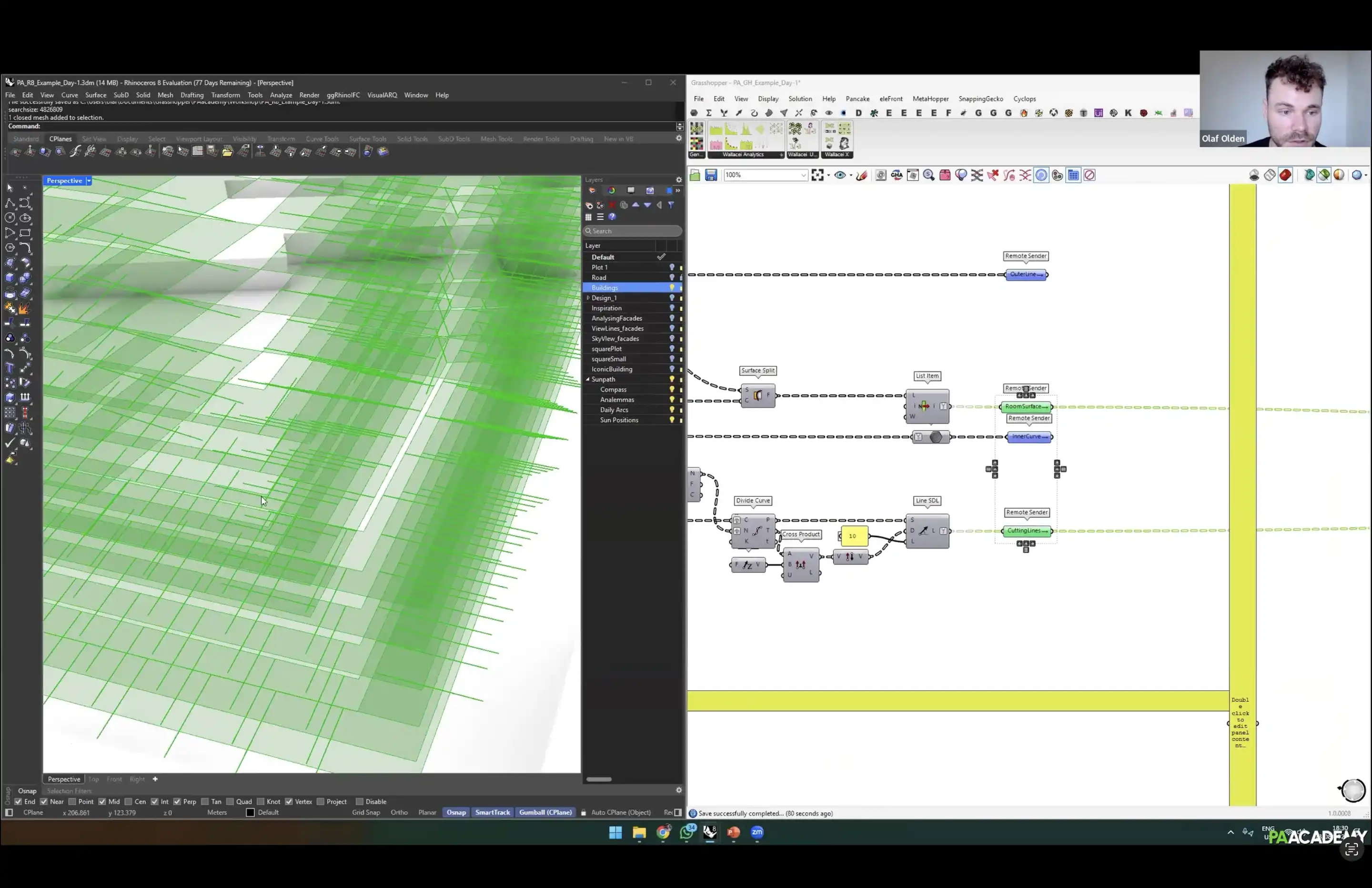Screen dimensions: 1372x888
Task: Open the Grasshopper zoom 100% dropdown
Action: [804, 175]
